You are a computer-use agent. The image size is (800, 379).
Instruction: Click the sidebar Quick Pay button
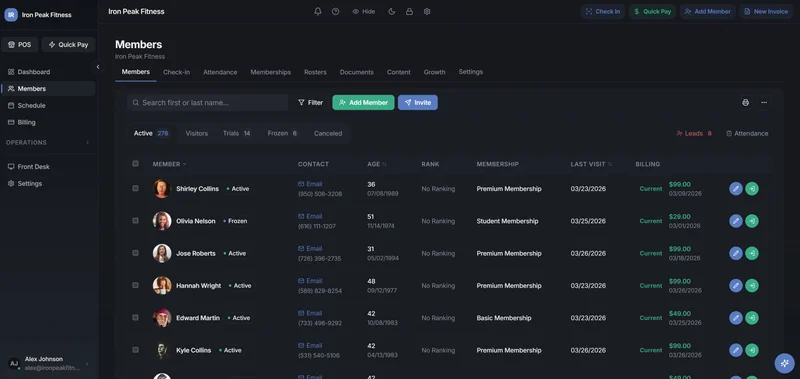[x=68, y=44]
